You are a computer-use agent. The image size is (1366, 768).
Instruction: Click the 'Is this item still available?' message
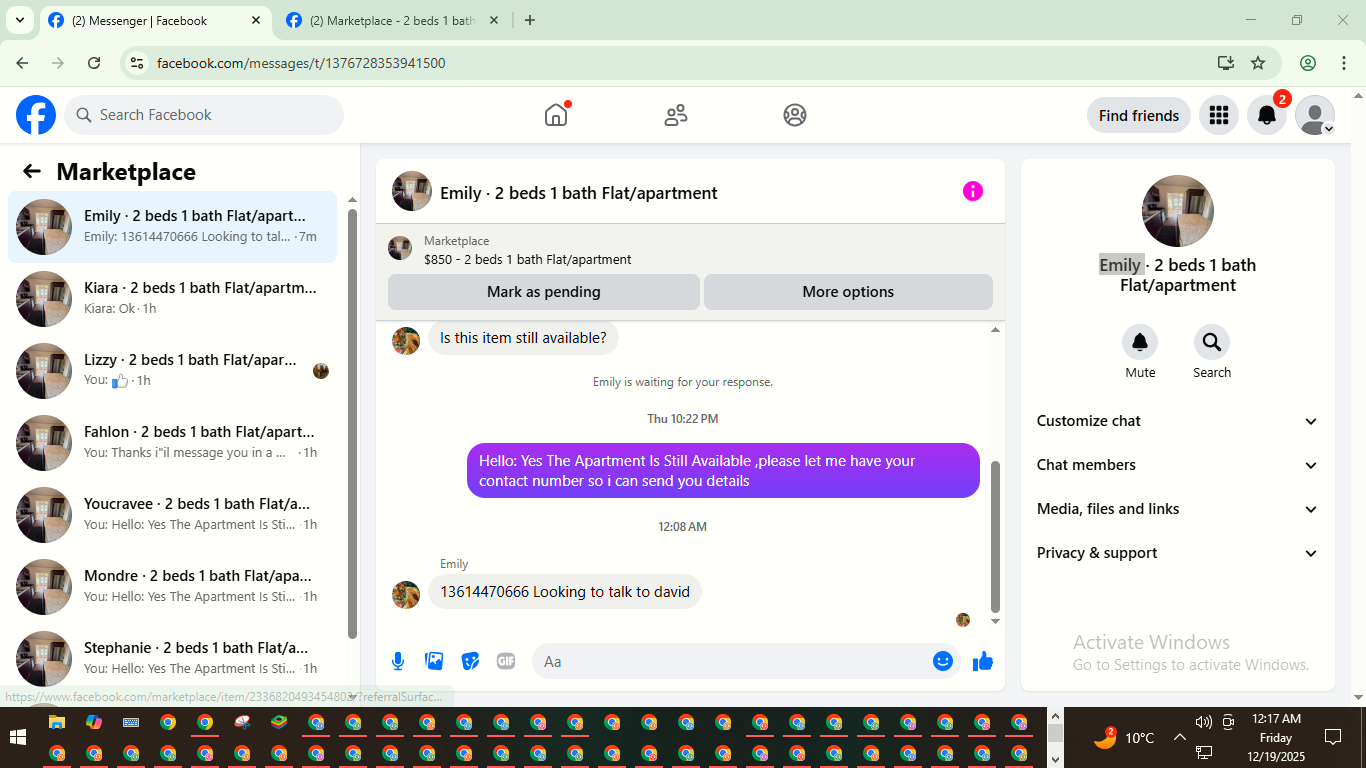pyautogui.click(x=523, y=338)
